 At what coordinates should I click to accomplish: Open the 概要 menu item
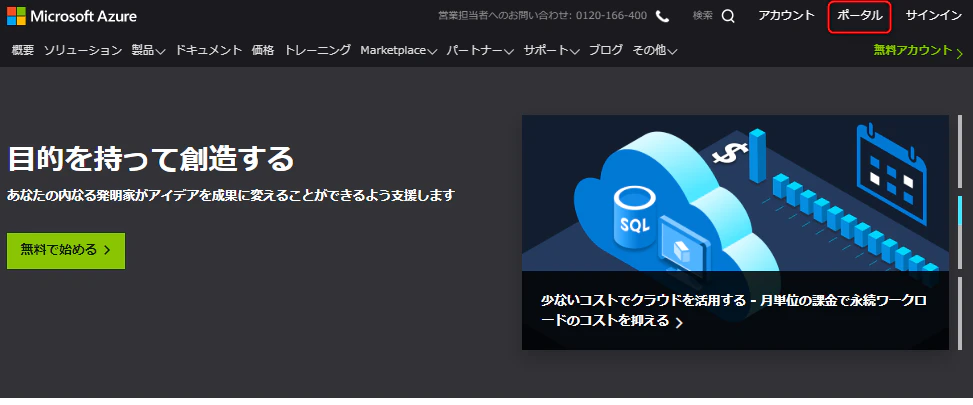click(x=22, y=50)
